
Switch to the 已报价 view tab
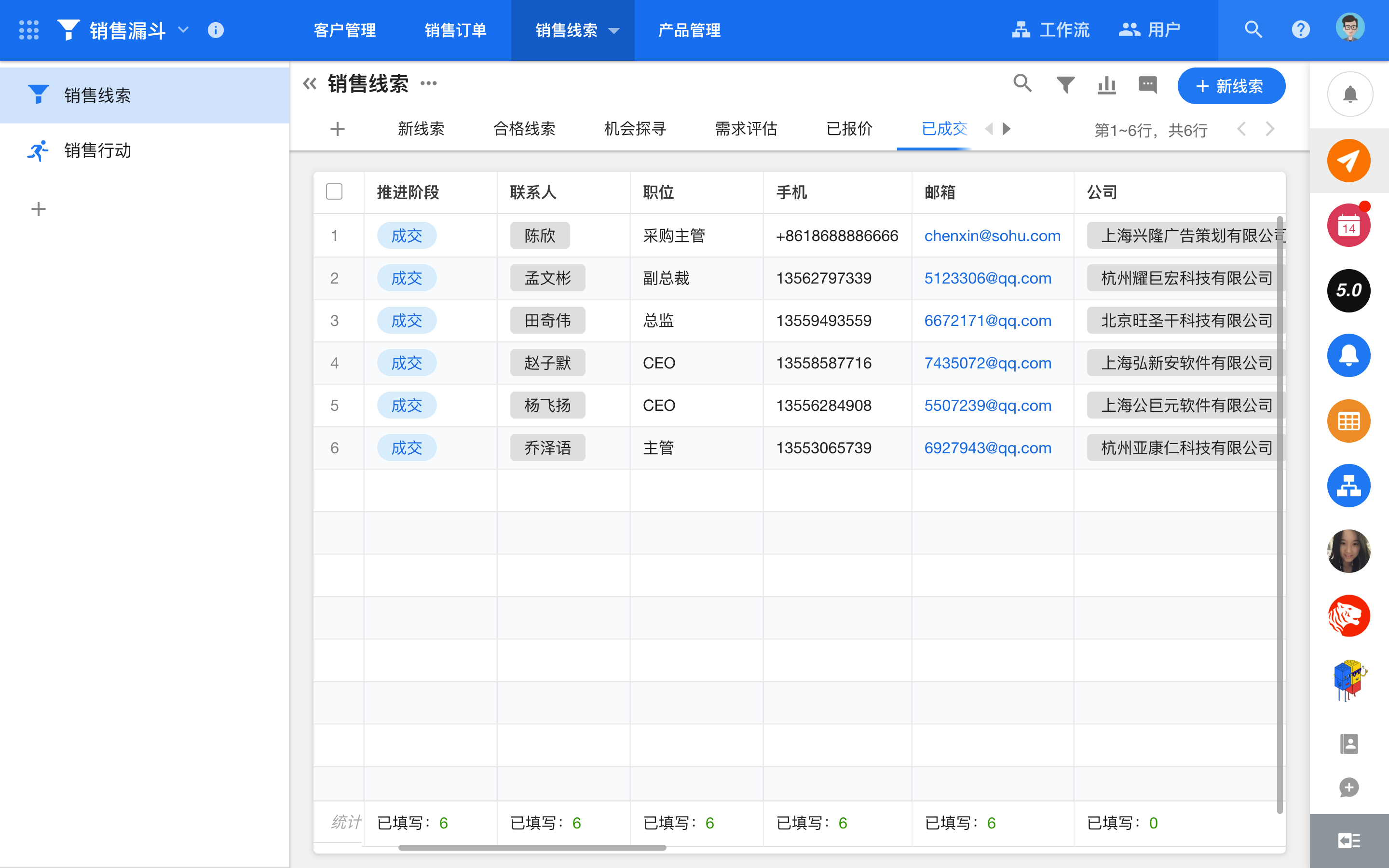coord(849,129)
